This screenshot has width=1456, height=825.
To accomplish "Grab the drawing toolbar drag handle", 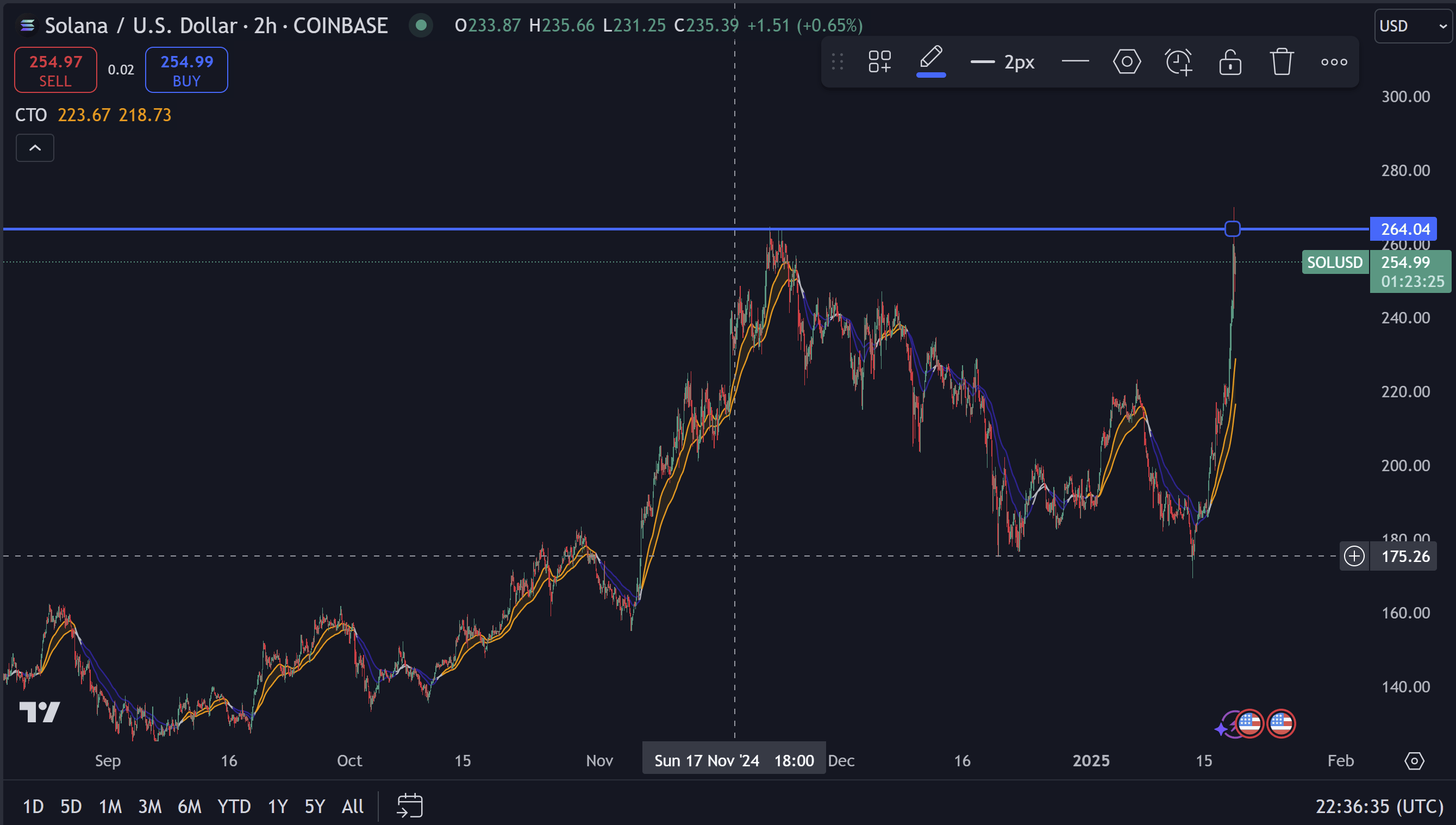I will tap(838, 62).
